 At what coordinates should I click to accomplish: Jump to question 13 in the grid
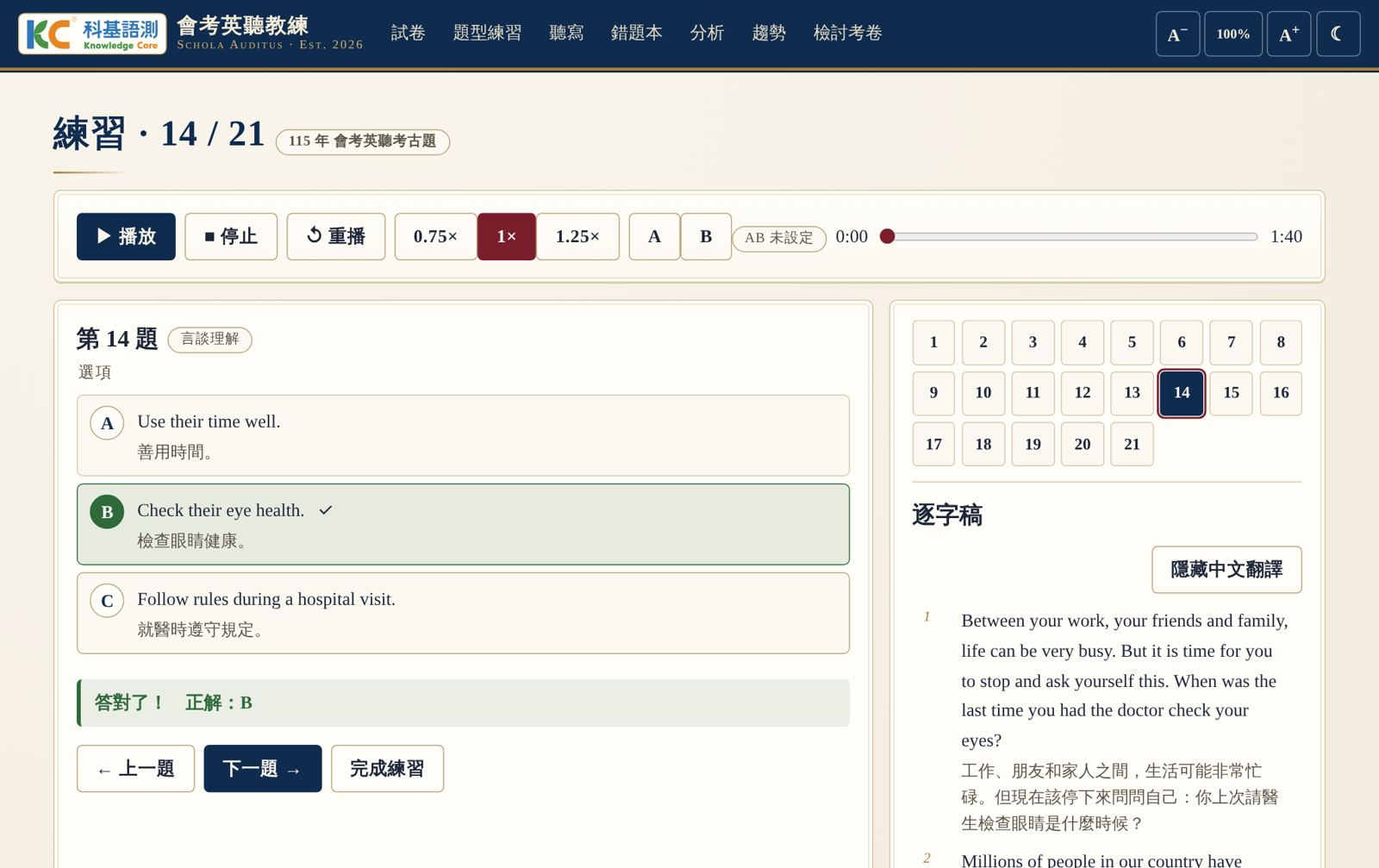point(1132,393)
